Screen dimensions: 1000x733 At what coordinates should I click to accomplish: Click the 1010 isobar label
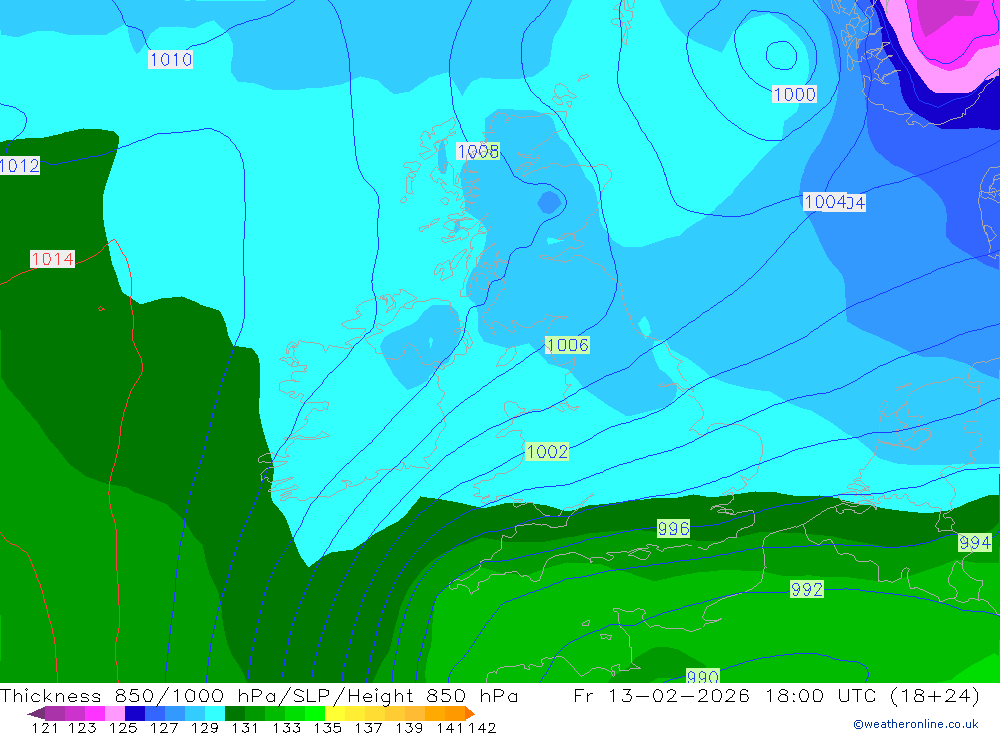pos(170,59)
